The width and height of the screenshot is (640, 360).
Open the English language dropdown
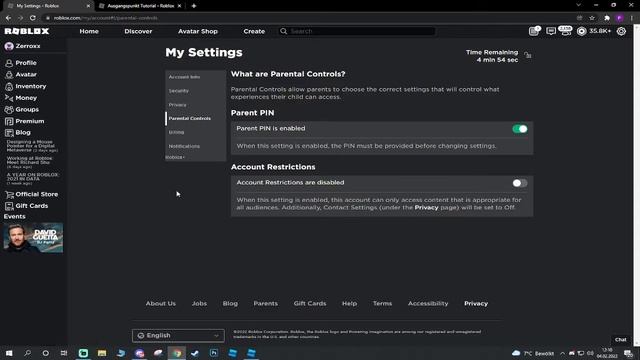point(178,336)
